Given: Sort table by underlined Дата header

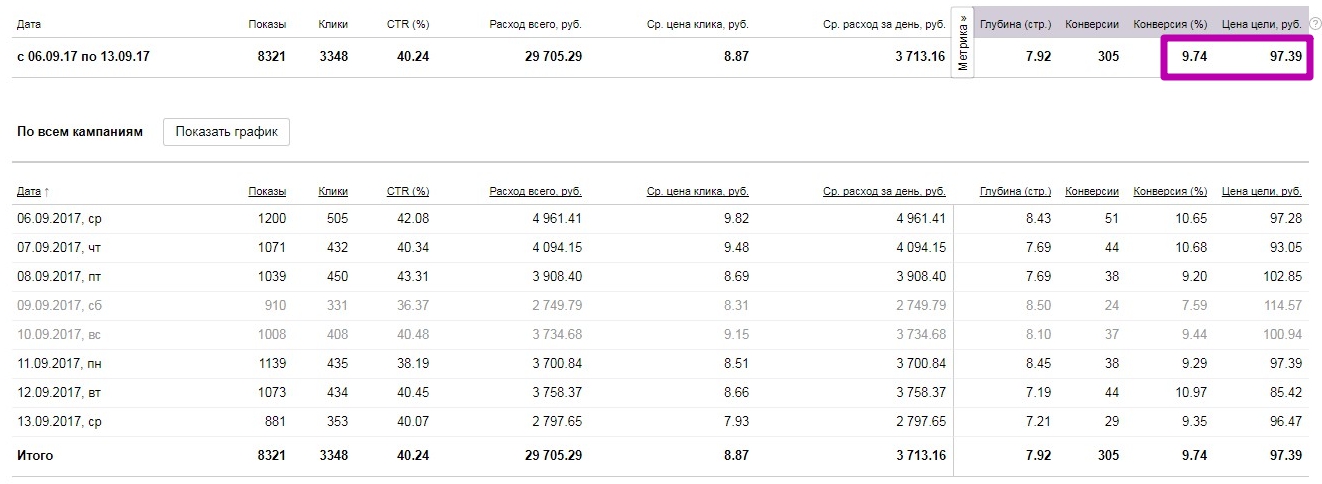Looking at the screenshot, I should click(x=29, y=191).
